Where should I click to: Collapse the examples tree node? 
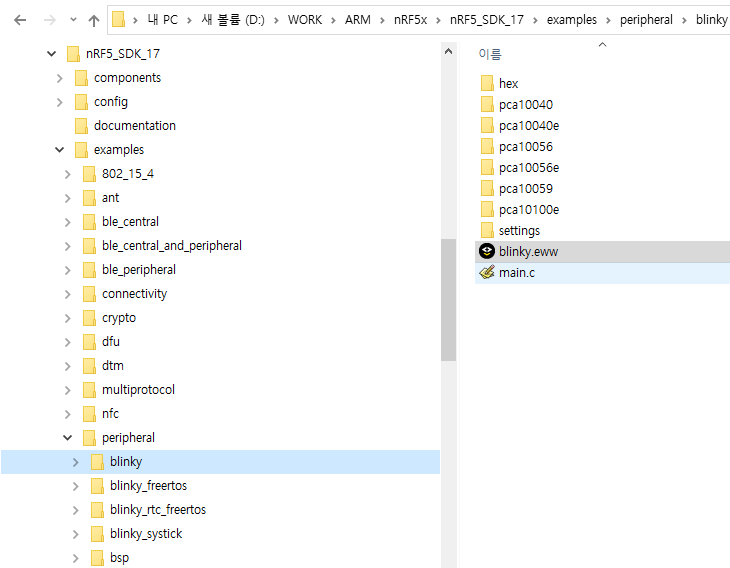pyautogui.click(x=60, y=150)
